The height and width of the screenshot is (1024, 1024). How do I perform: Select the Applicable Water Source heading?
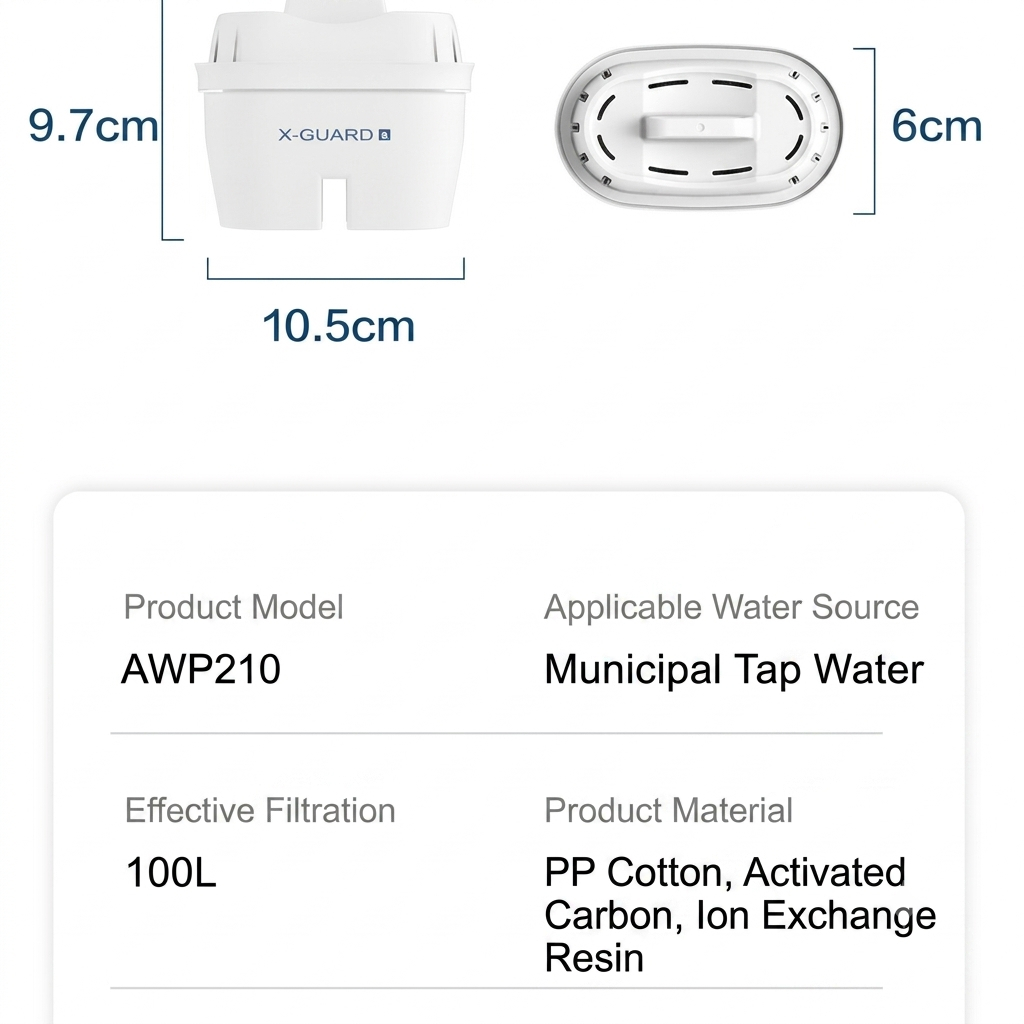[x=731, y=607]
